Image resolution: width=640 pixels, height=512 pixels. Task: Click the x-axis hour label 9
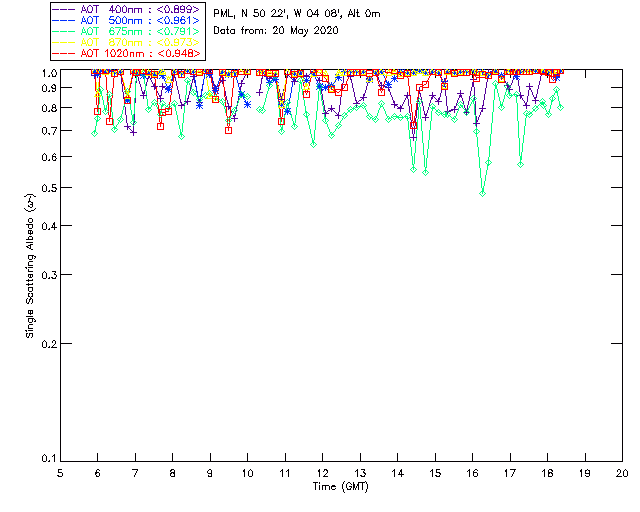(210, 473)
